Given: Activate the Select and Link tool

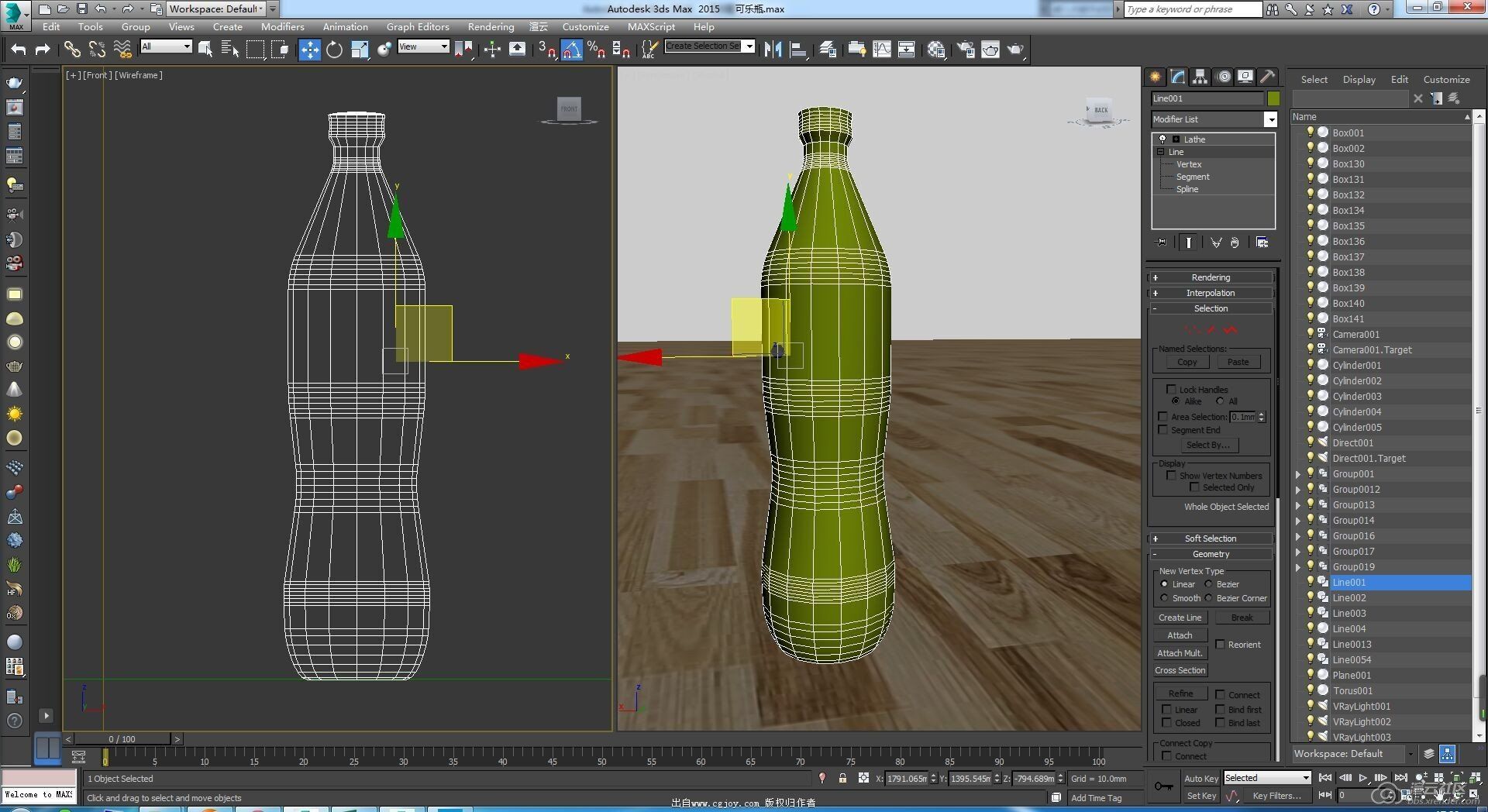Looking at the screenshot, I should [x=71, y=50].
